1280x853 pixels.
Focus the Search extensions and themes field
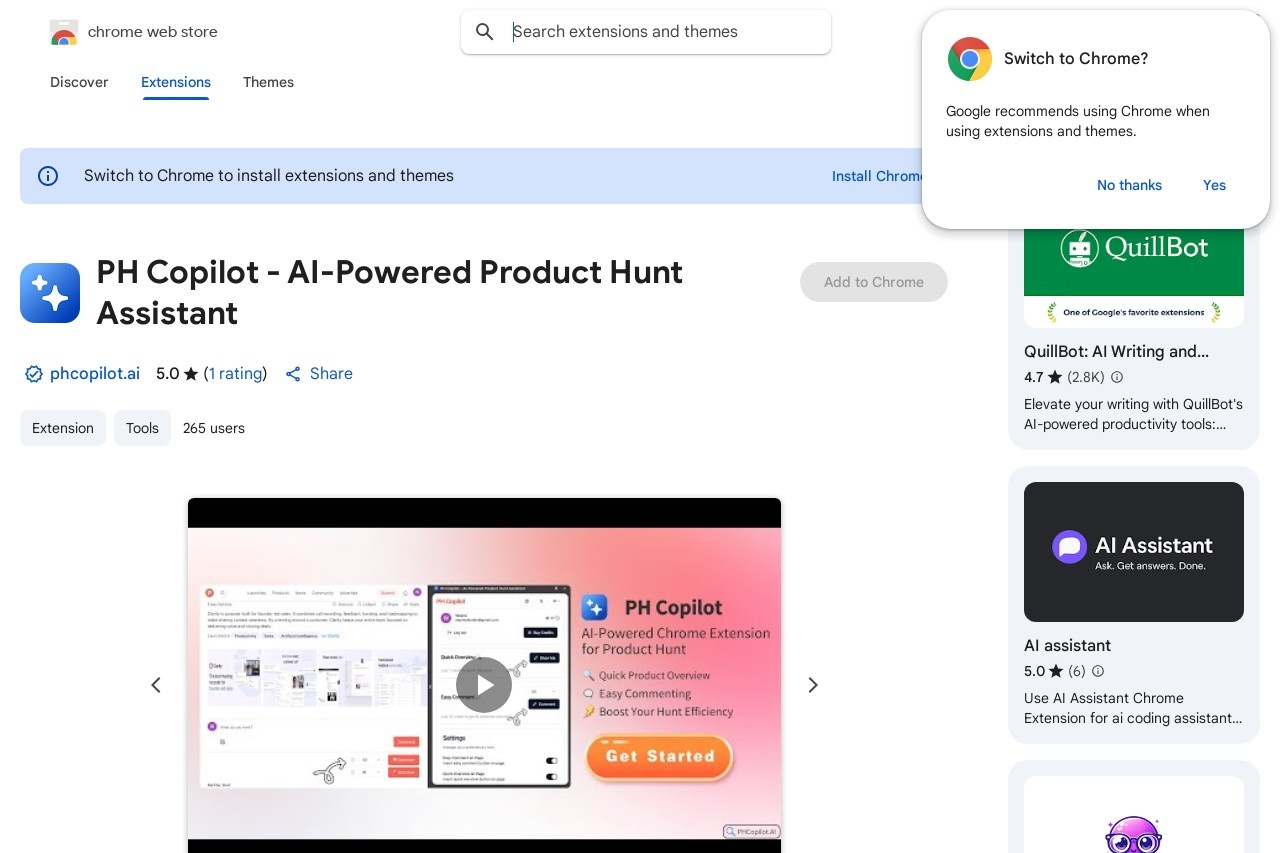(646, 32)
